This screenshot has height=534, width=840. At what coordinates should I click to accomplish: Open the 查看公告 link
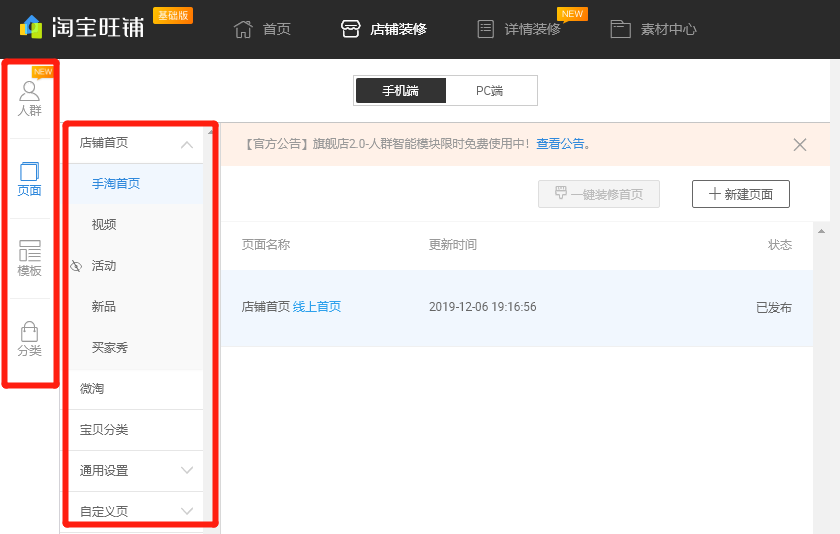pos(560,144)
